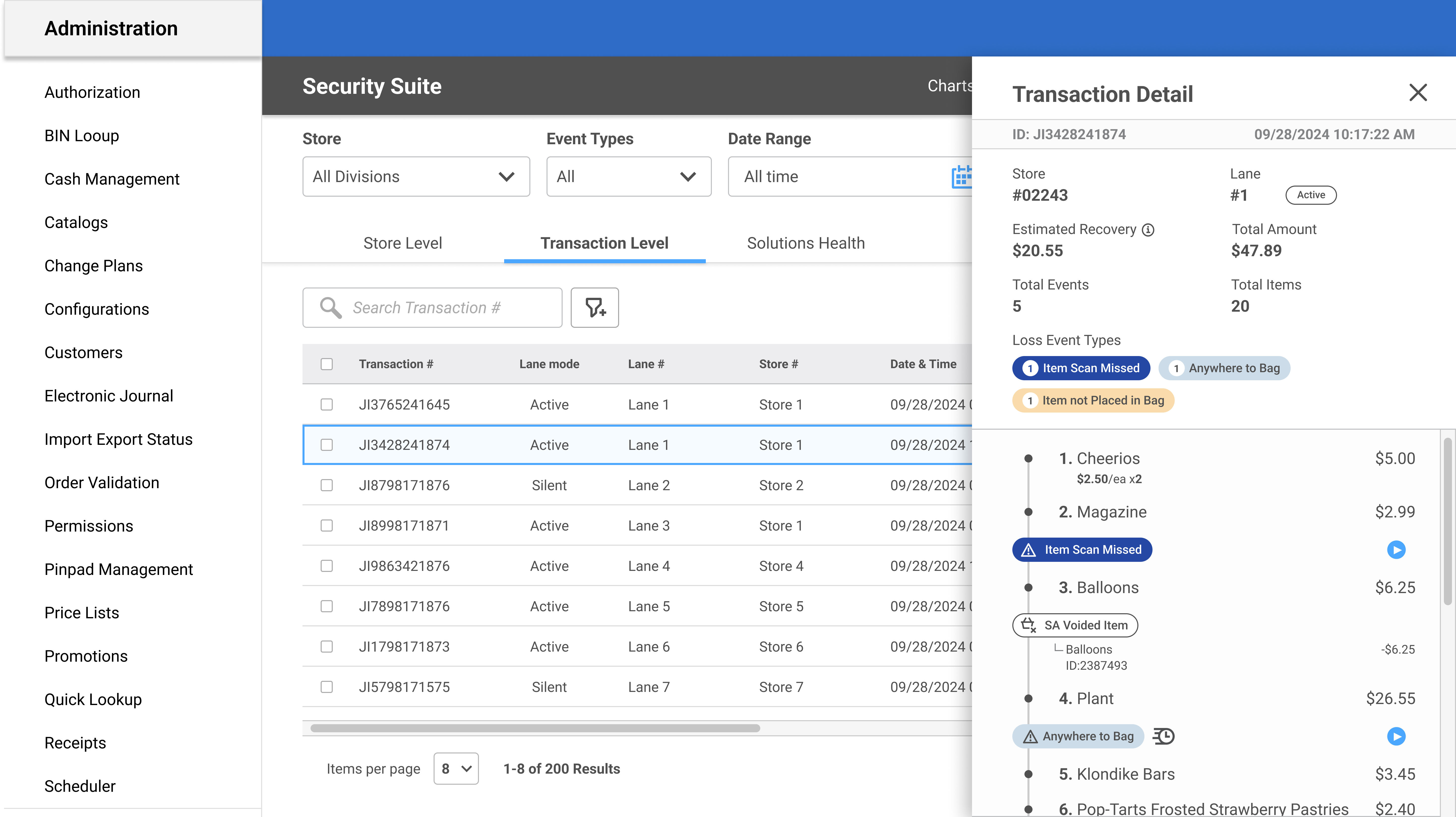Open Order Validation in the sidebar
Image resolution: width=1456 pixels, height=817 pixels.
102,483
